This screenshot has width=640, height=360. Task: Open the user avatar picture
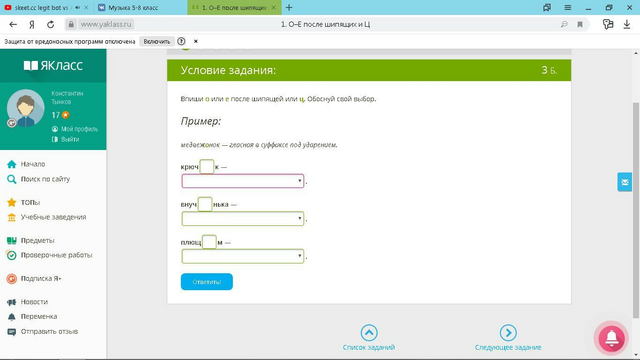pyautogui.click(x=26, y=108)
